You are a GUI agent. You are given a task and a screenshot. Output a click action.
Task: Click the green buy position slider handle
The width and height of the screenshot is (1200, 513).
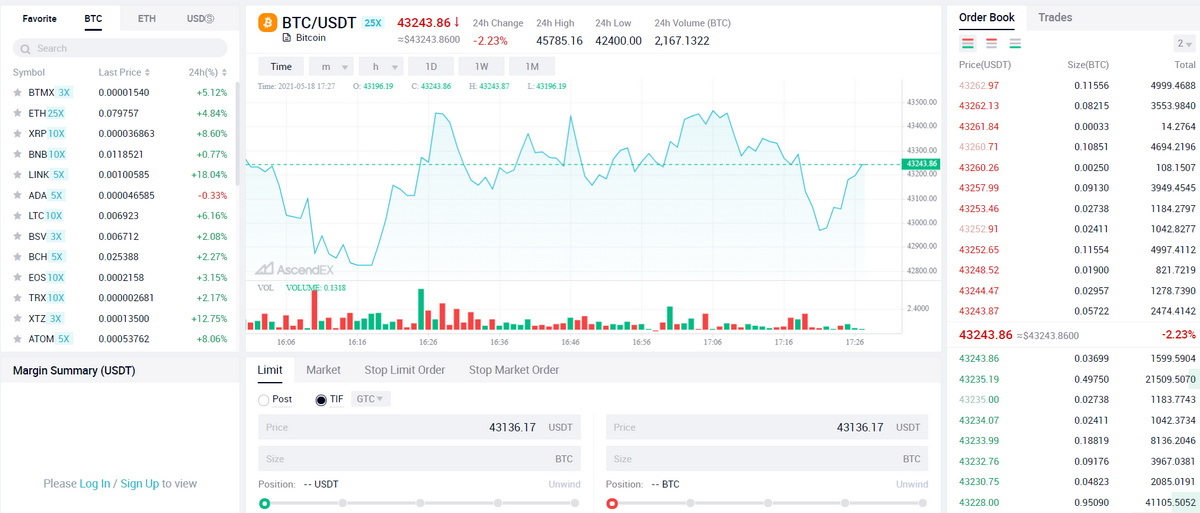point(264,503)
